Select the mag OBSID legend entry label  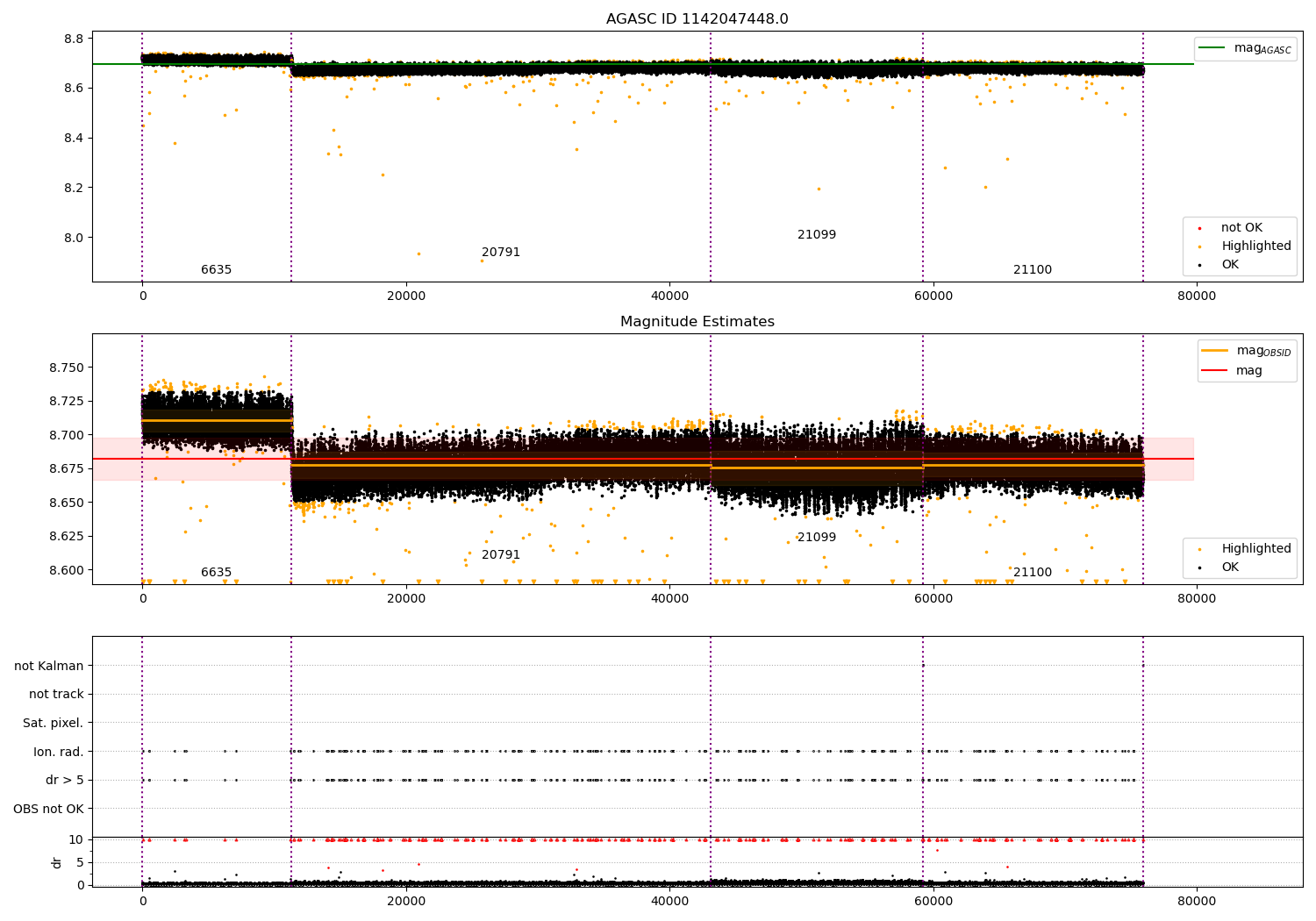coord(1263,351)
